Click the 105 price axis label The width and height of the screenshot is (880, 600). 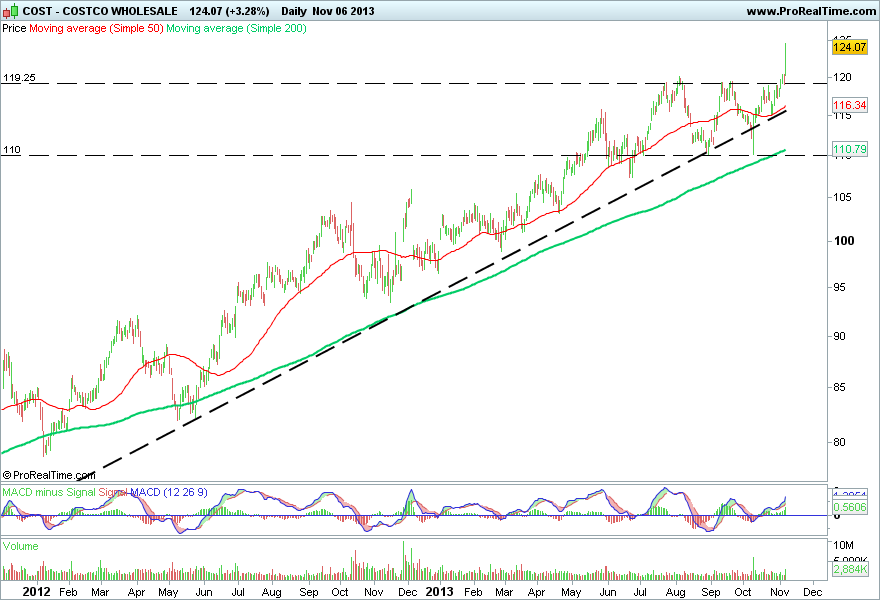pyautogui.click(x=842, y=197)
